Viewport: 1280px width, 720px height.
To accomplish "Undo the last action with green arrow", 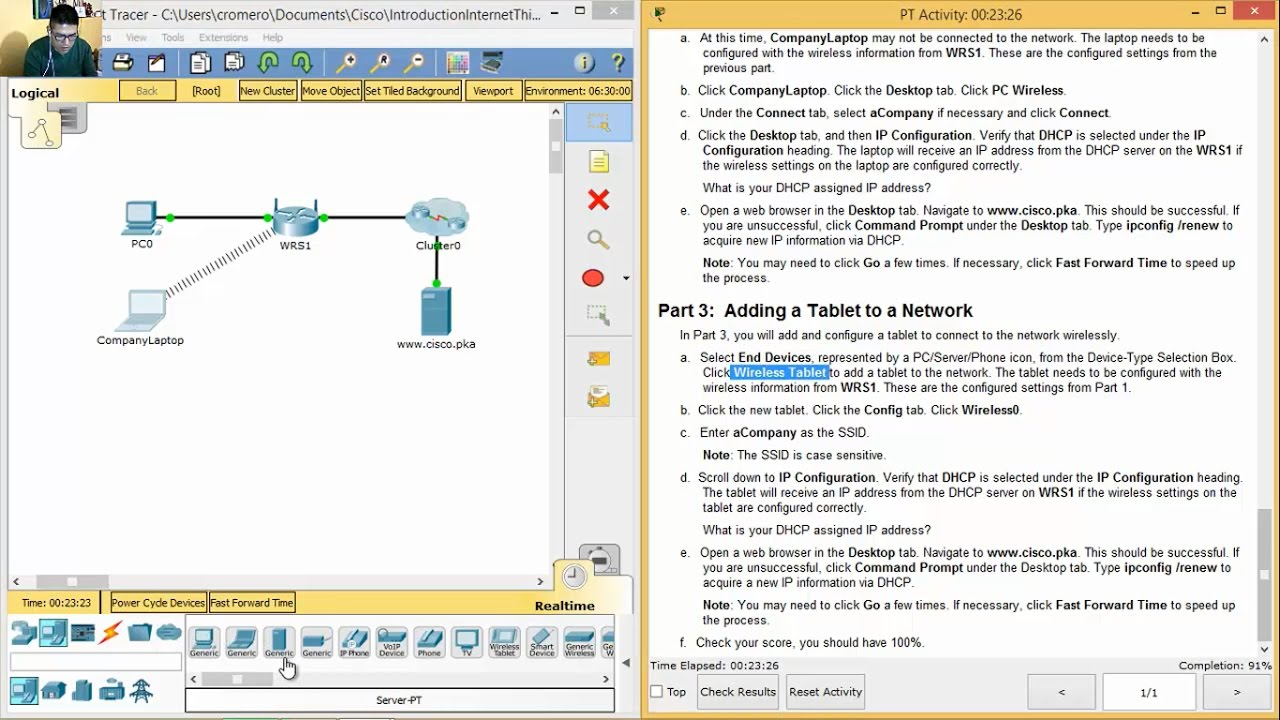I will pos(268,63).
